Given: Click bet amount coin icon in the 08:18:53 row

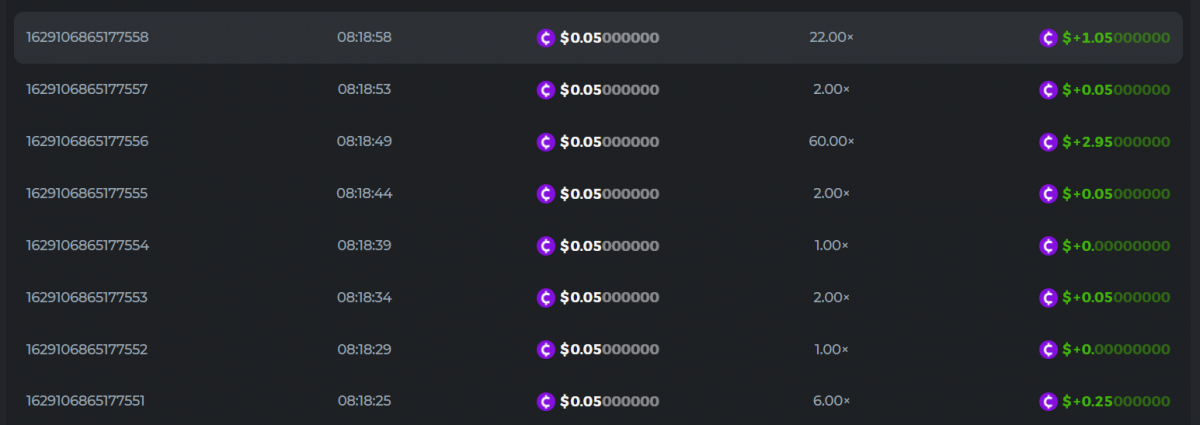Looking at the screenshot, I should coord(546,90).
